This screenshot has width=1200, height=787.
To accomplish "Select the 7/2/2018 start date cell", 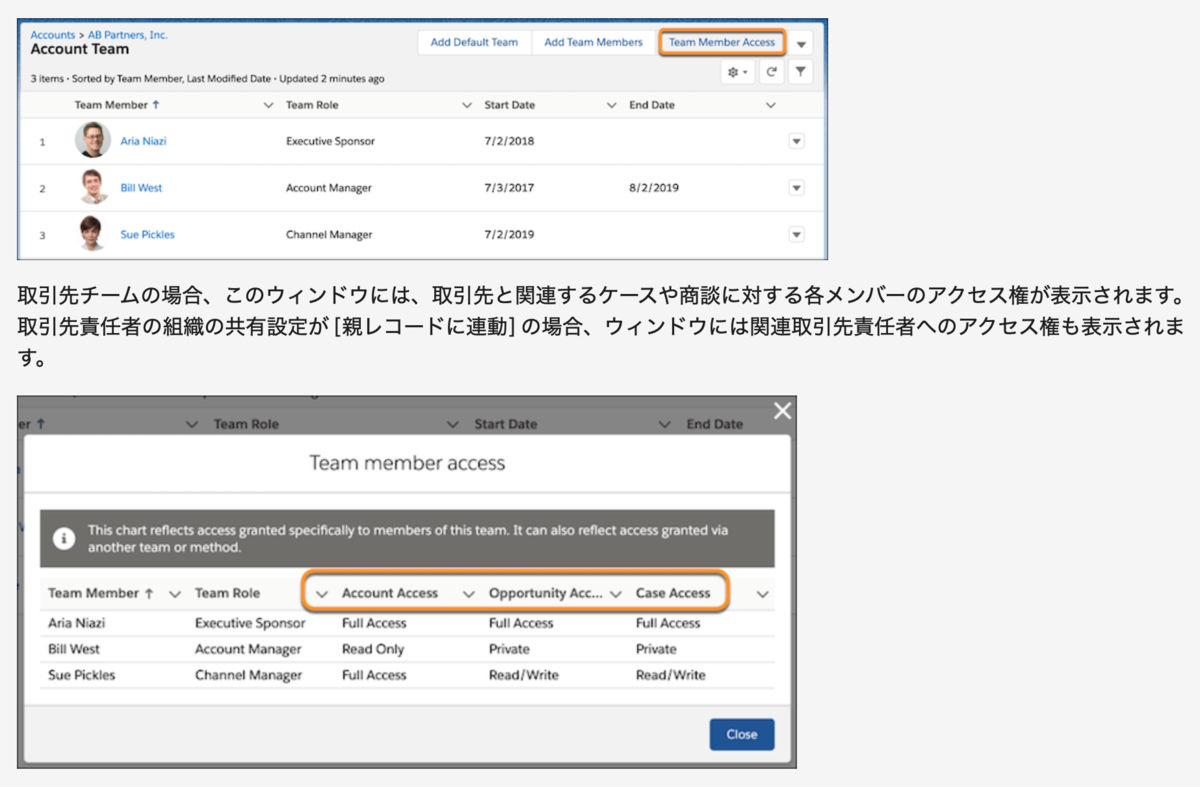I will coord(509,141).
